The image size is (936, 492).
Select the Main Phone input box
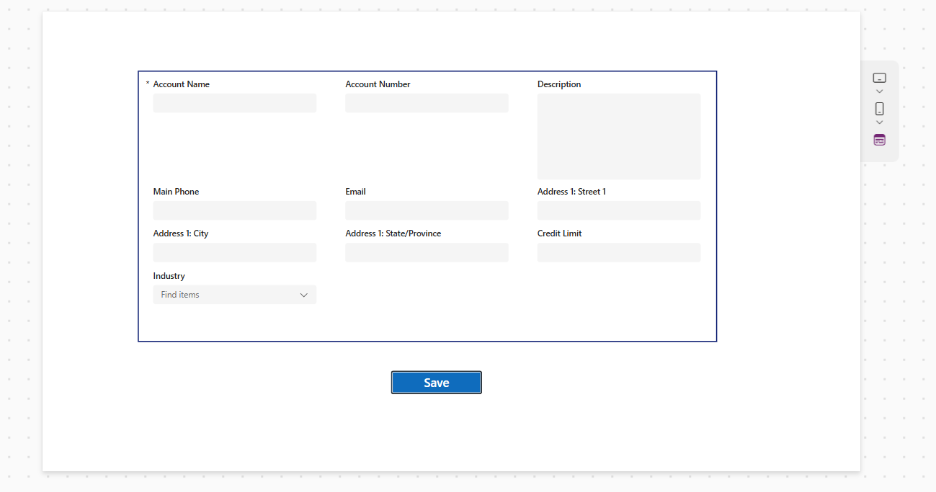point(234,211)
